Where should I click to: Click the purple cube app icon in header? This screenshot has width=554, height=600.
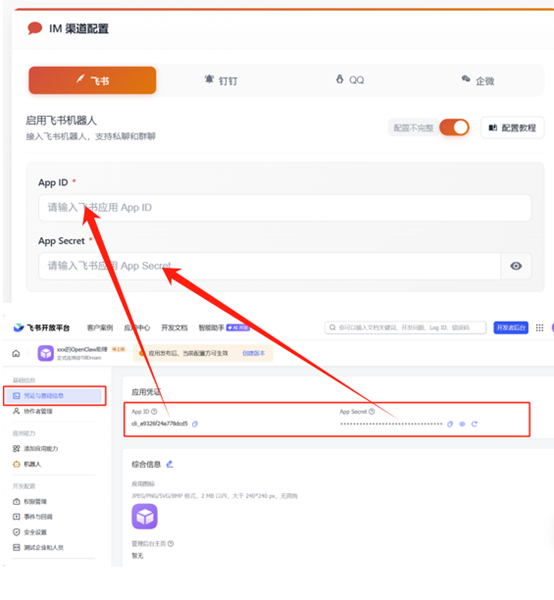click(x=46, y=353)
